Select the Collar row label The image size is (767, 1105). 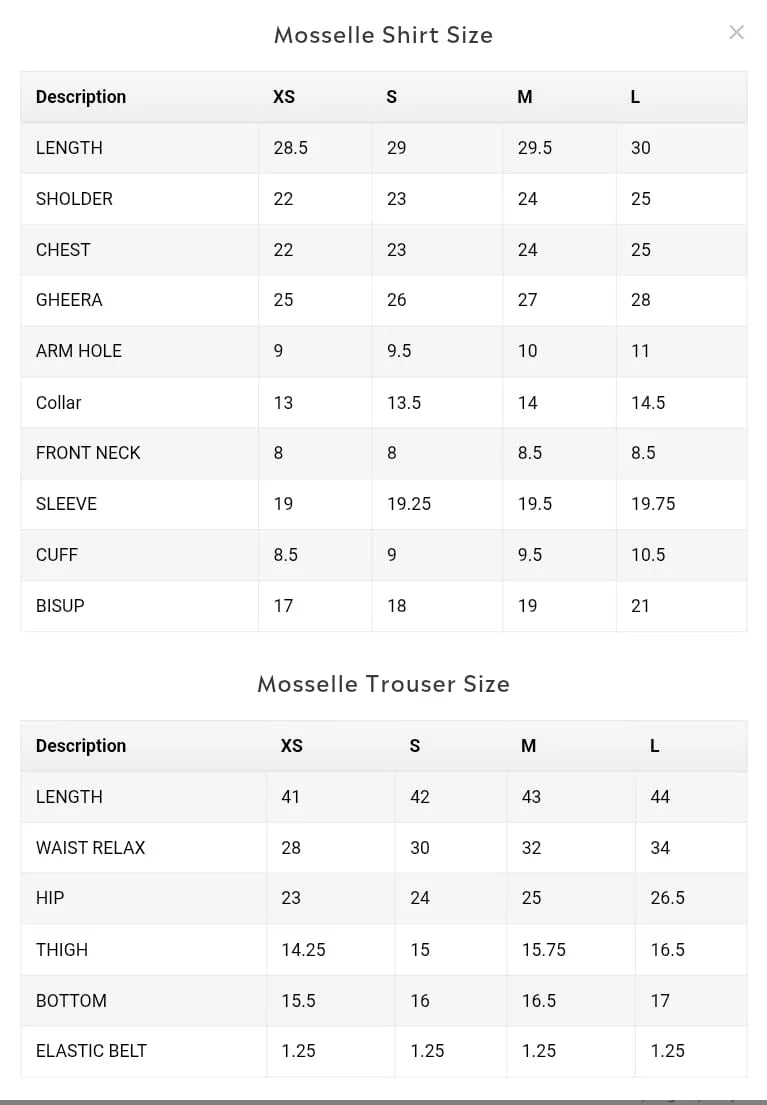[x=59, y=402]
